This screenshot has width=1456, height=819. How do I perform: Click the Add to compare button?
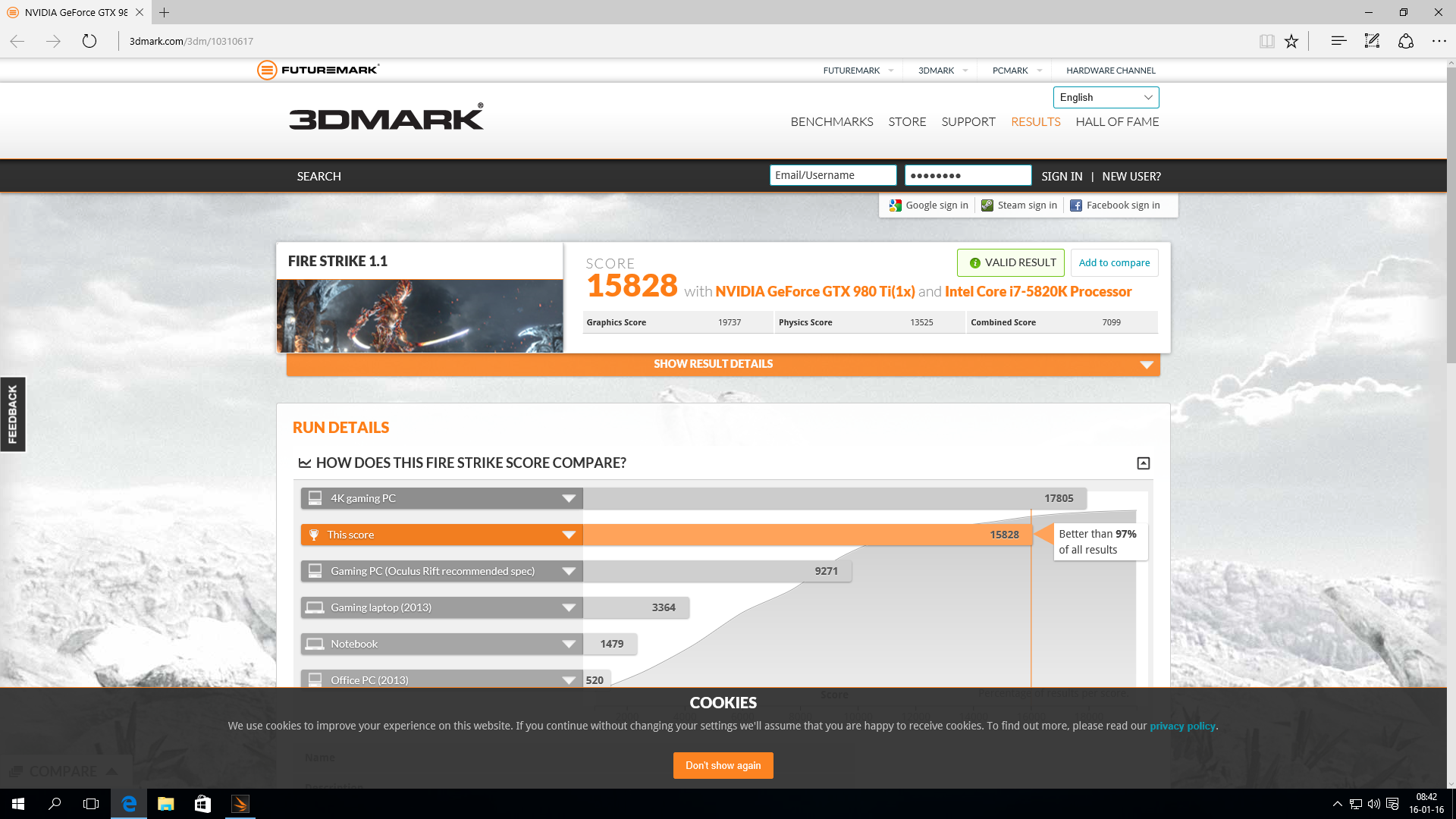click(1114, 262)
